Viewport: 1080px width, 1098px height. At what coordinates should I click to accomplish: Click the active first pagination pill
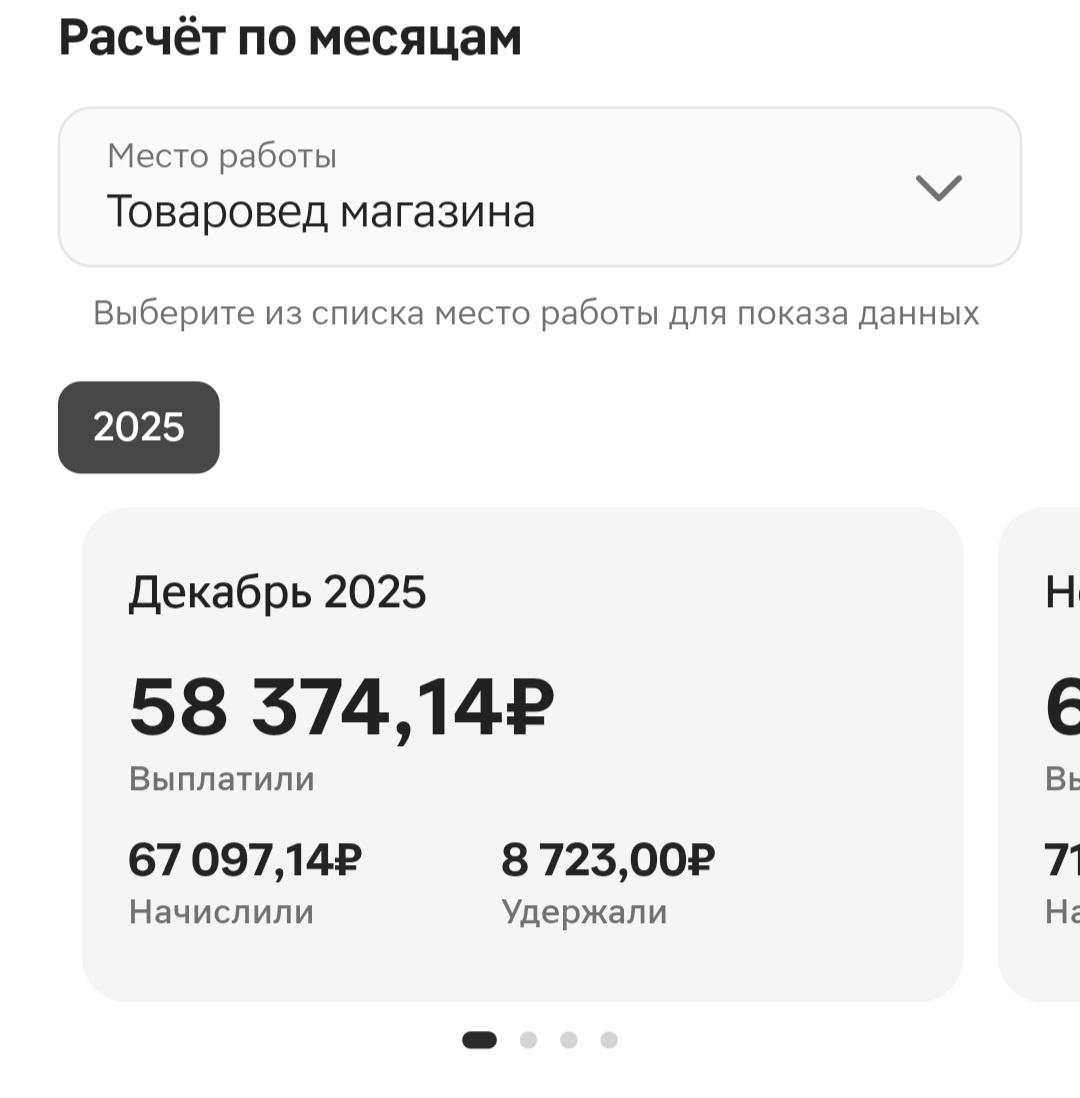pyautogui.click(x=481, y=1039)
